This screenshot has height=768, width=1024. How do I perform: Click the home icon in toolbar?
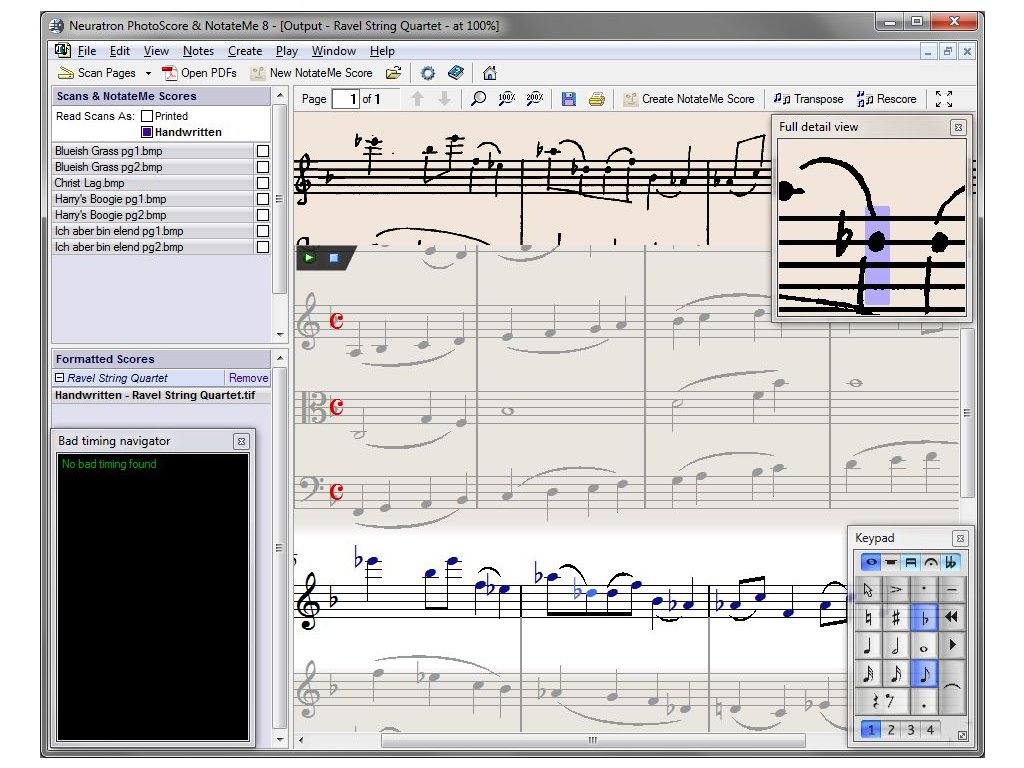pos(490,73)
